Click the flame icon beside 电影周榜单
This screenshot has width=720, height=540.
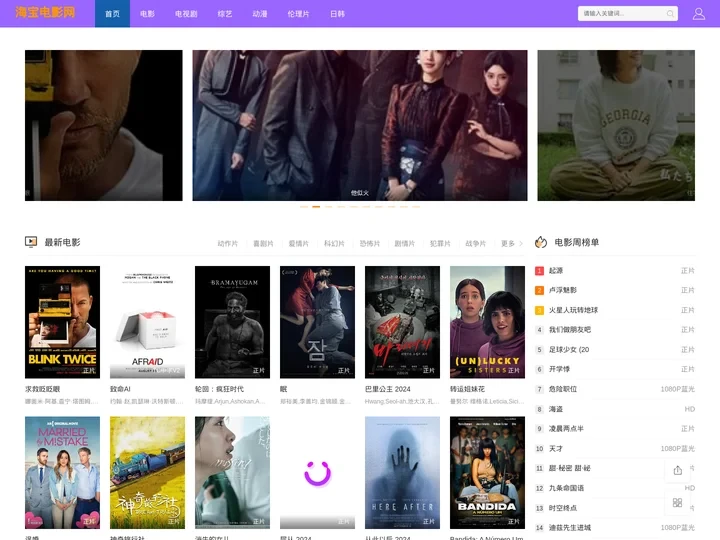[x=541, y=242]
